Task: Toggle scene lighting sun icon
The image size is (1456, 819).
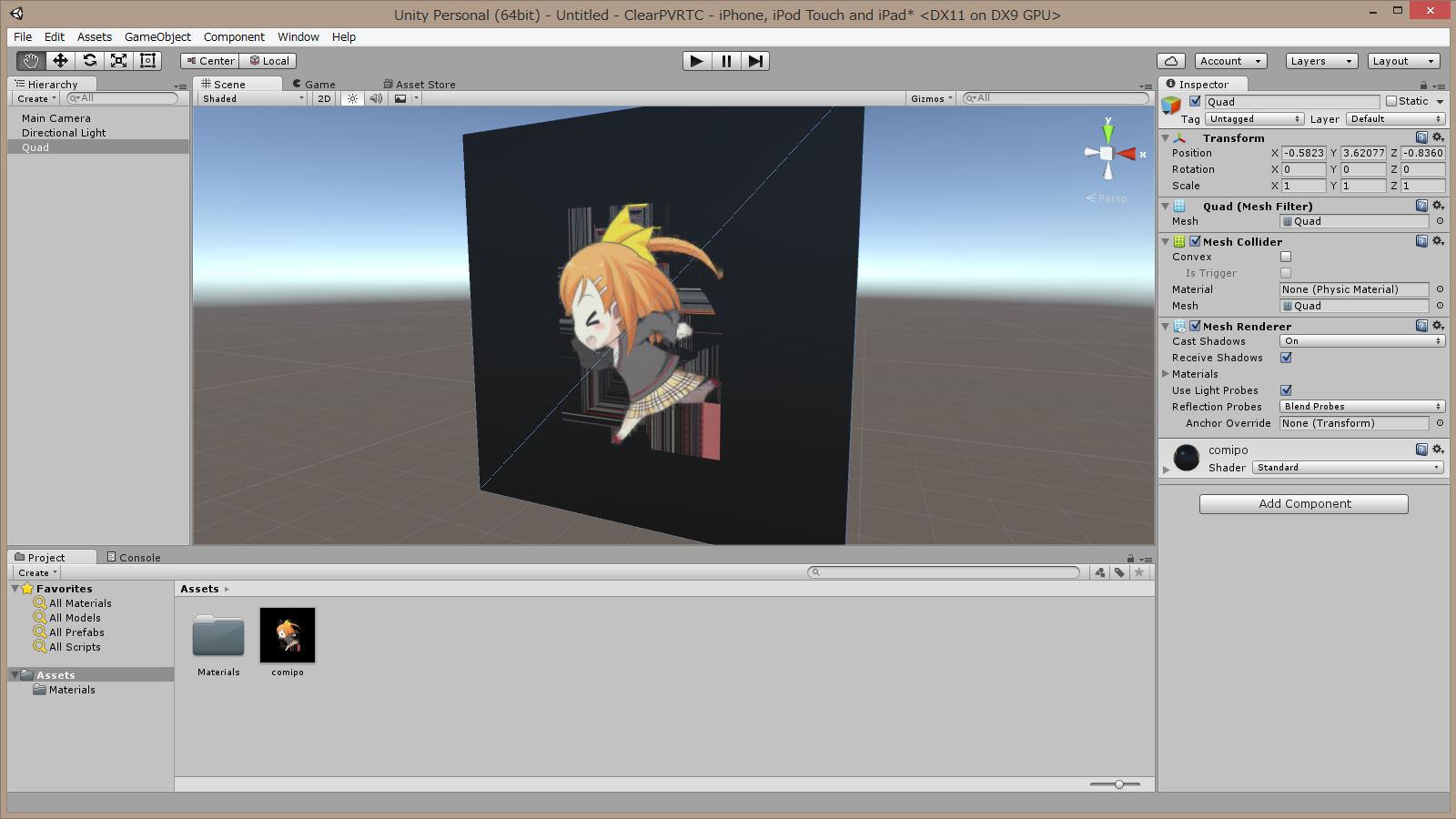Action: click(x=352, y=98)
